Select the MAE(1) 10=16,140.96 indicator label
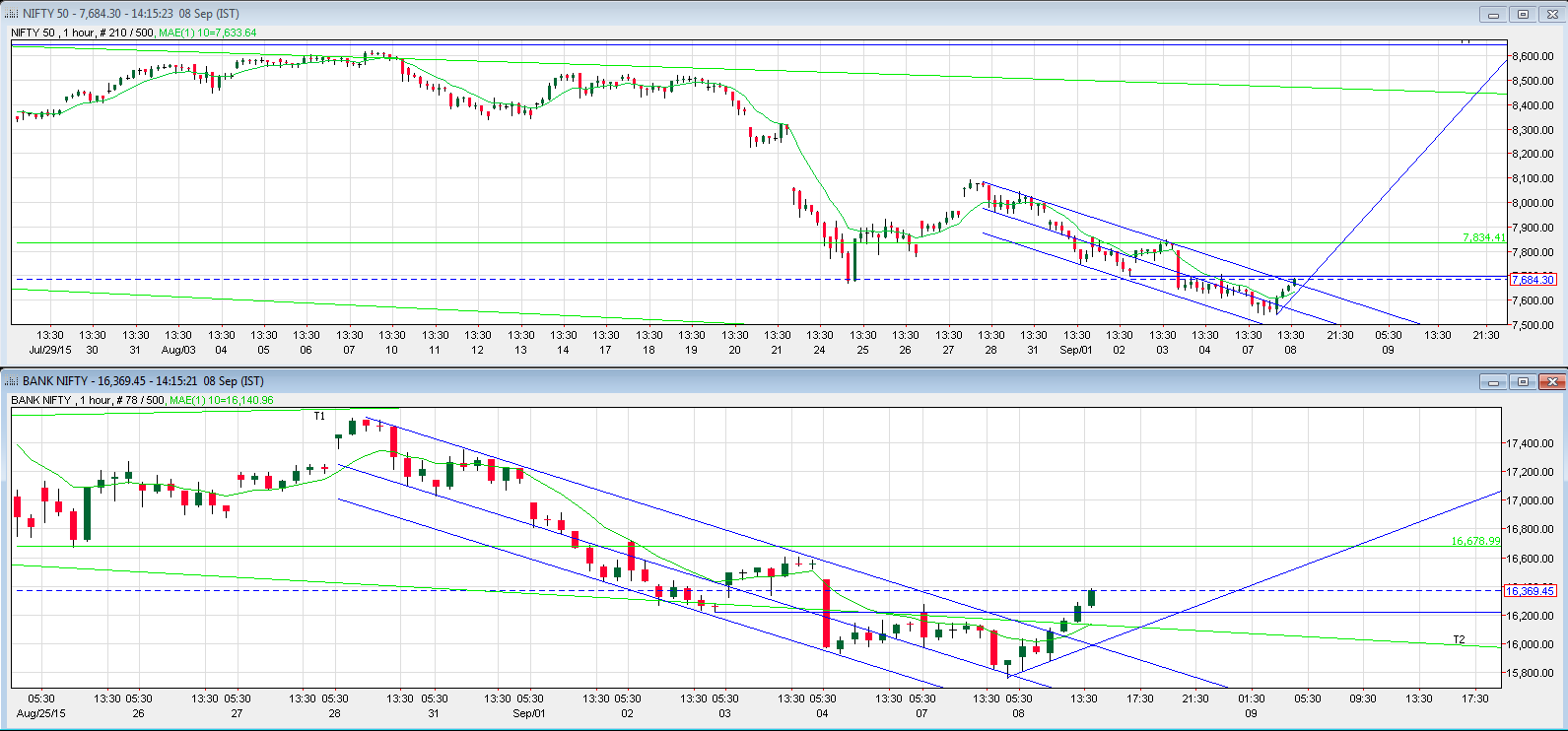Image resolution: width=1568 pixels, height=731 pixels. pyautogui.click(x=221, y=400)
